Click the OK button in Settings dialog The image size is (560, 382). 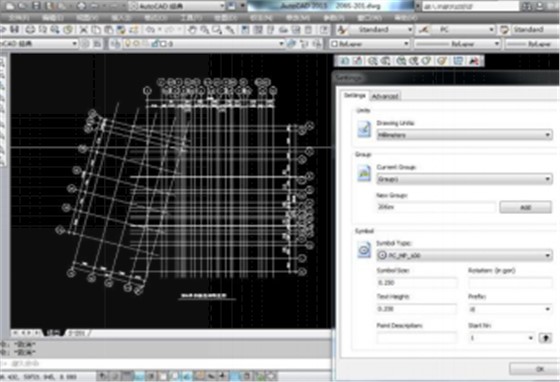pyautogui.click(x=539, y=369)
